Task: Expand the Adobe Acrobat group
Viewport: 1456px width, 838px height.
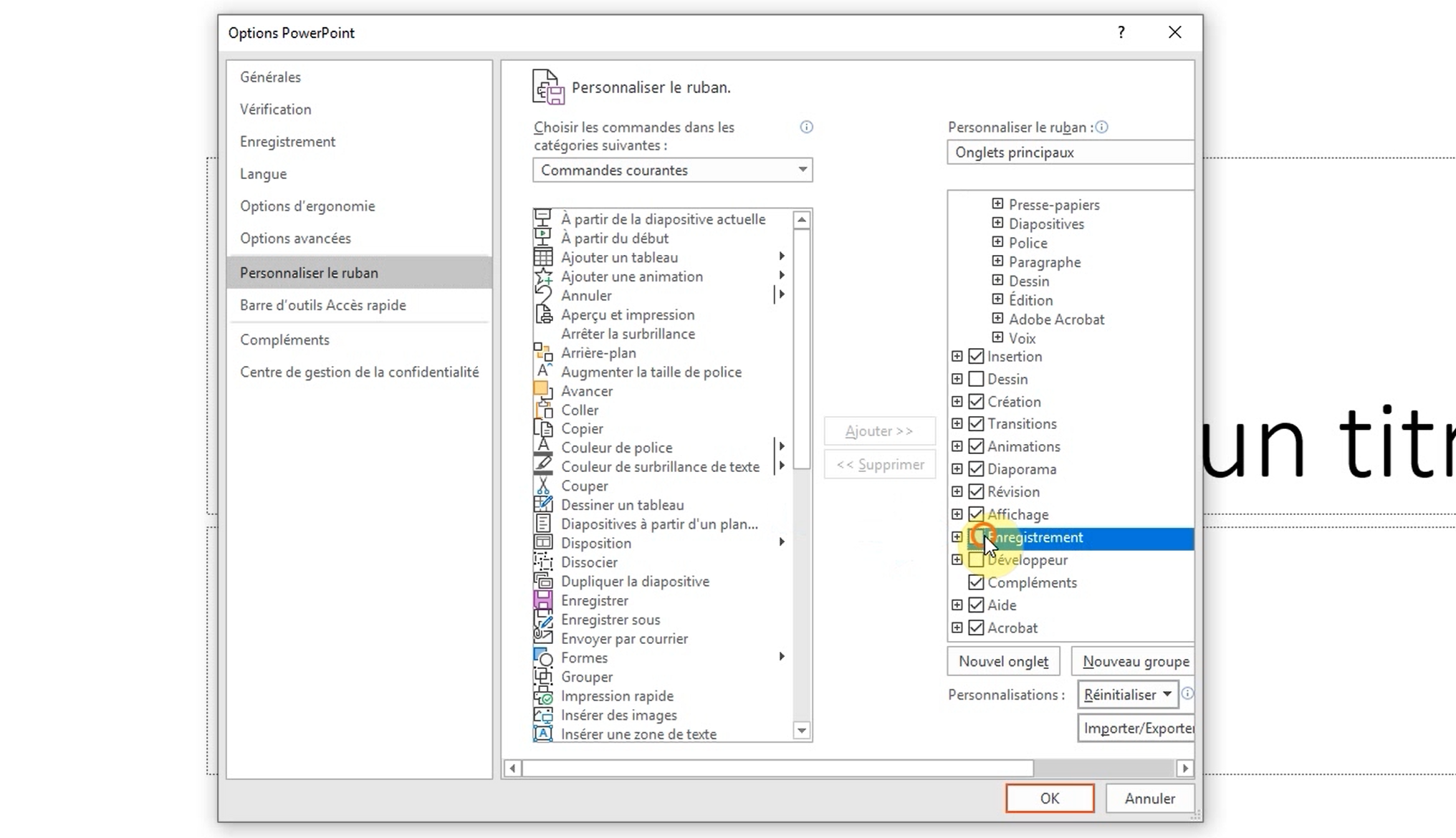Action: pos(997,319)
